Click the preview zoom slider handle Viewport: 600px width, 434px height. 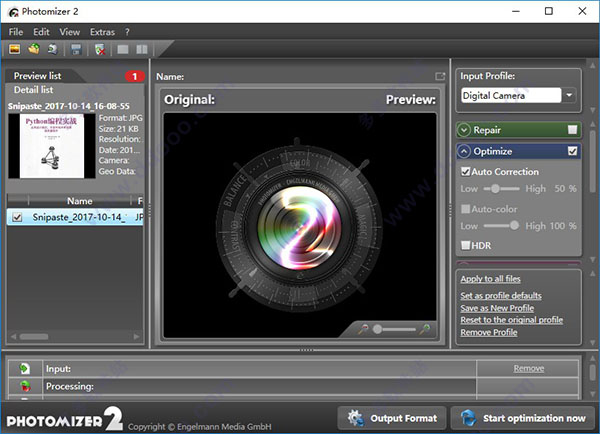[378, 329]
